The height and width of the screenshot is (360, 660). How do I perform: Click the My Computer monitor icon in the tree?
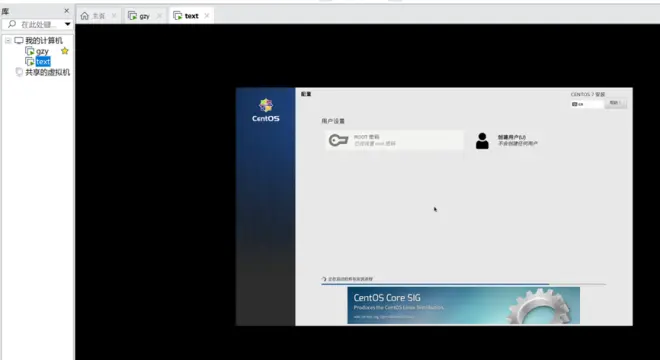19,40
